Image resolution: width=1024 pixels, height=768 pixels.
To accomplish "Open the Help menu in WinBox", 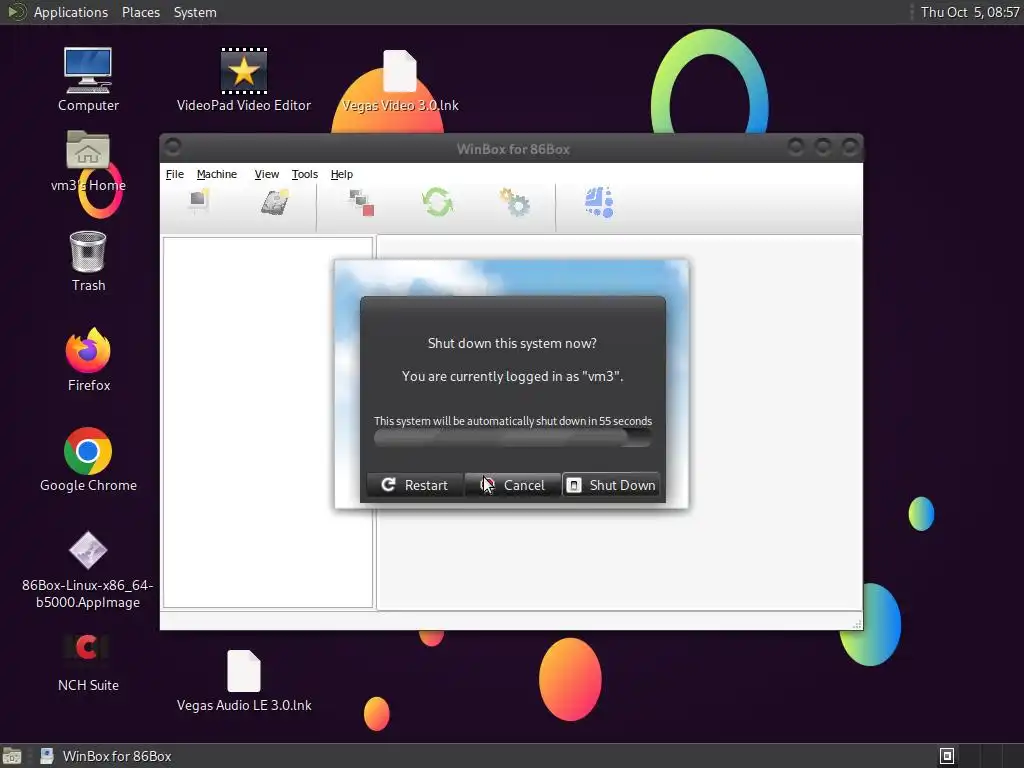I will [x=342, y=174].
